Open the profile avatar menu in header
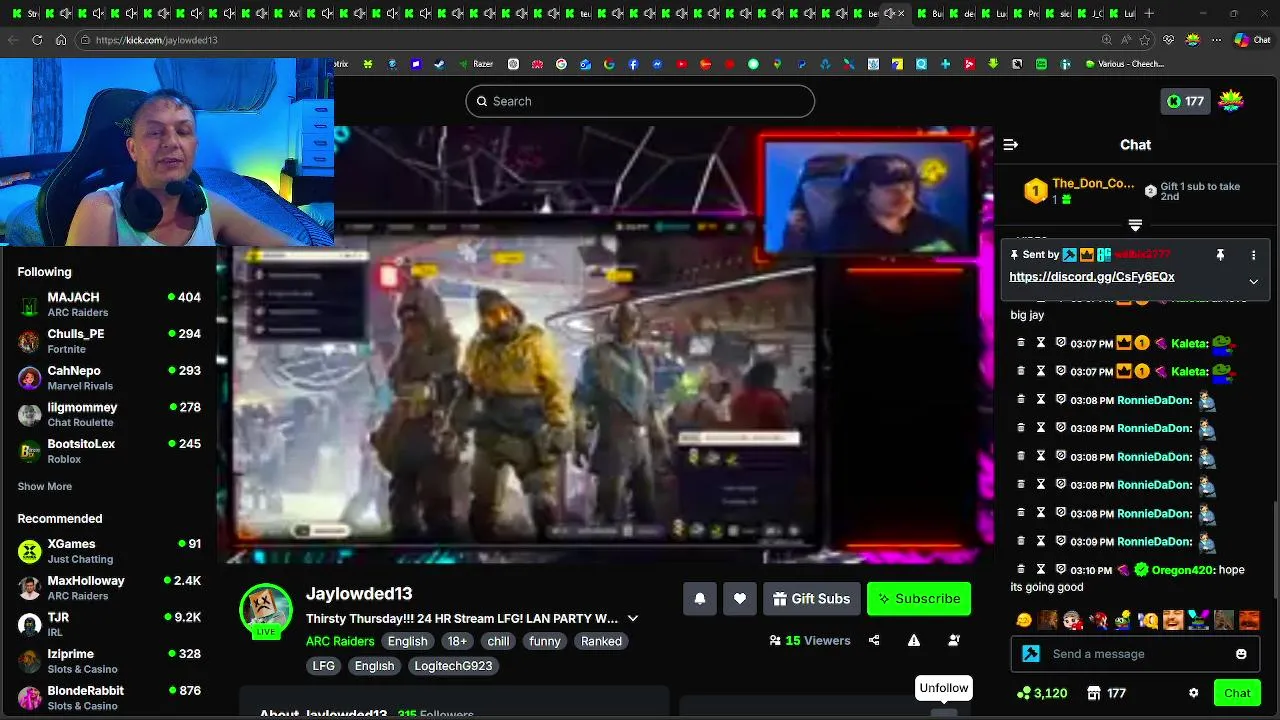The height and width of the screenshot is (720, 1280). (x=1231, y=101)
